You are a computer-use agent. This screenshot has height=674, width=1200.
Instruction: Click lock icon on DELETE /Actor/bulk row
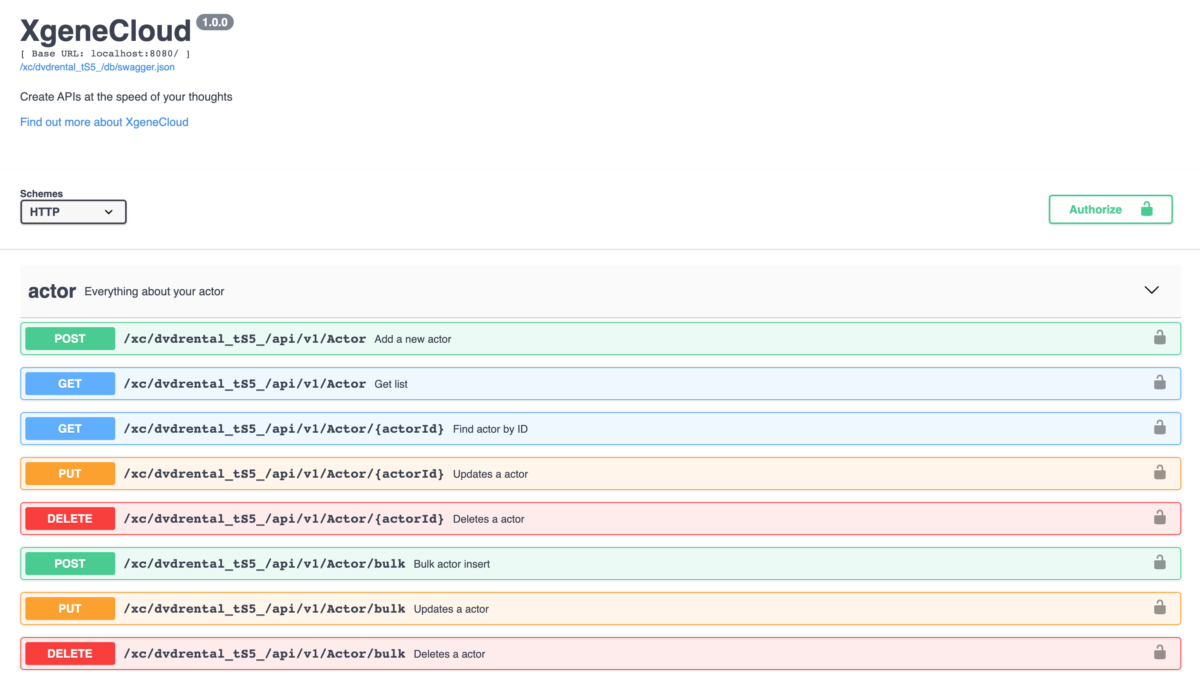(x=1160, y=653)
